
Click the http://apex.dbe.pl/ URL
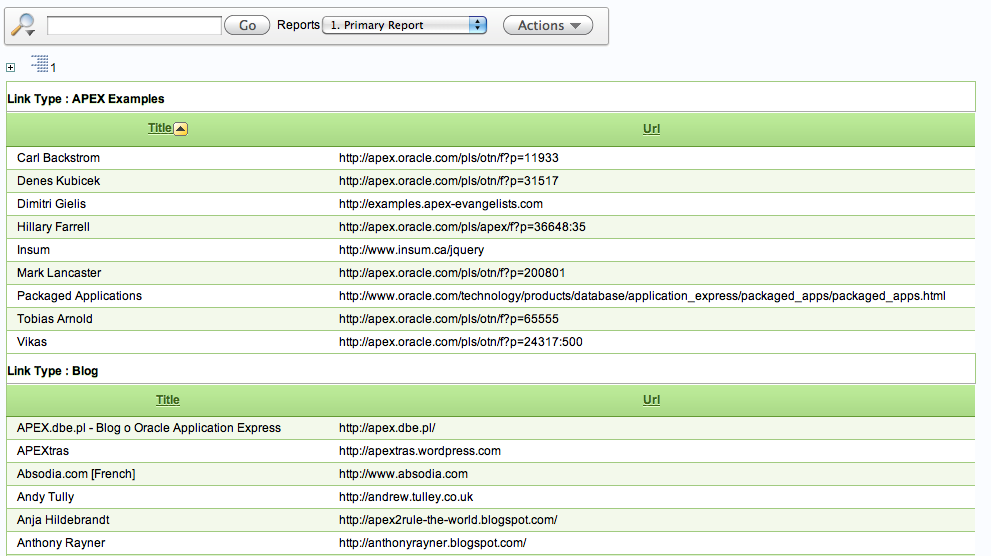[387, 428]
